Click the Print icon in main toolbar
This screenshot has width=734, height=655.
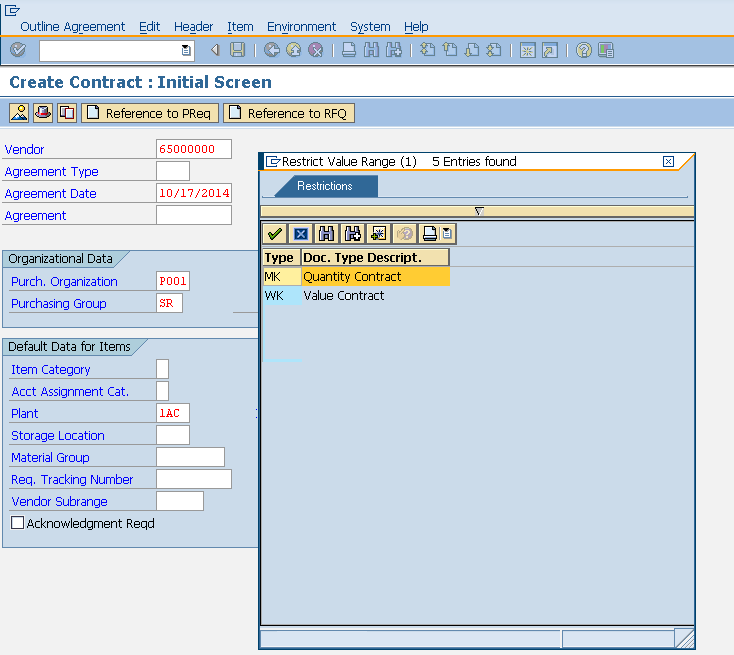pos(349,50)
